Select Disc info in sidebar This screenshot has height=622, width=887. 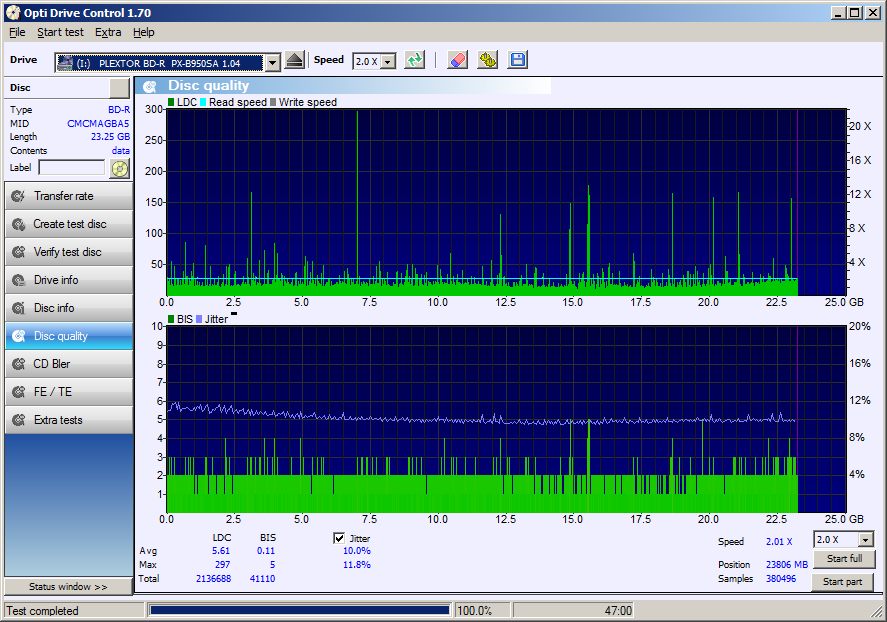click(69, 308)
